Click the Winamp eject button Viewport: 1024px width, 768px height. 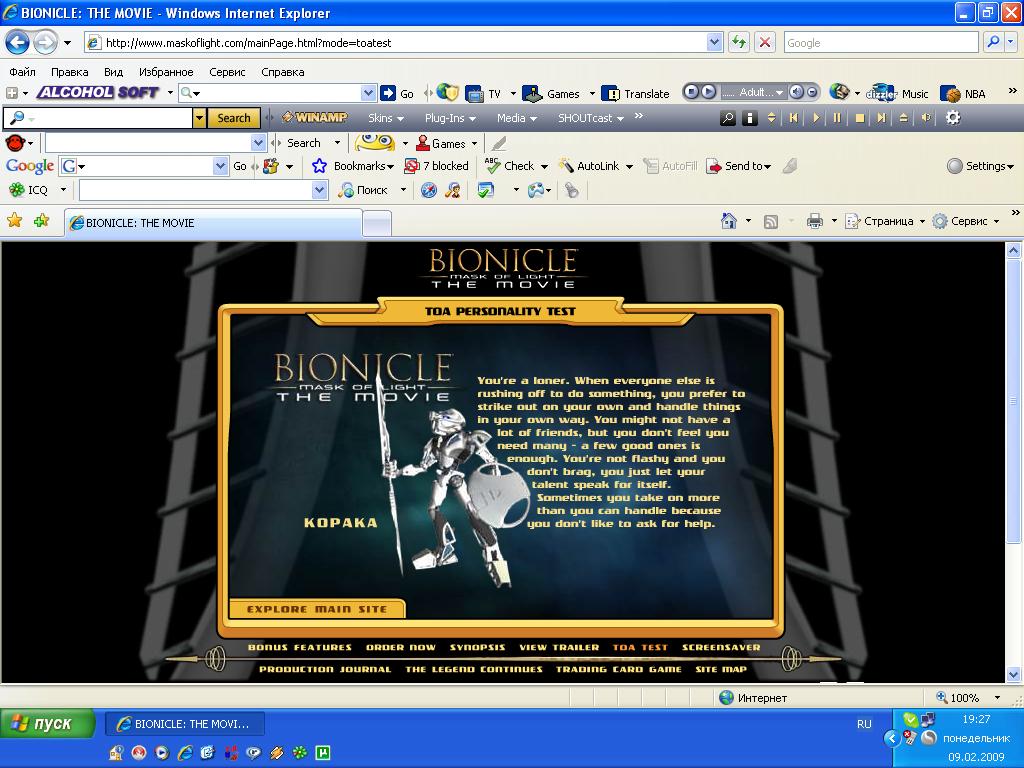(x=903, y=118)
